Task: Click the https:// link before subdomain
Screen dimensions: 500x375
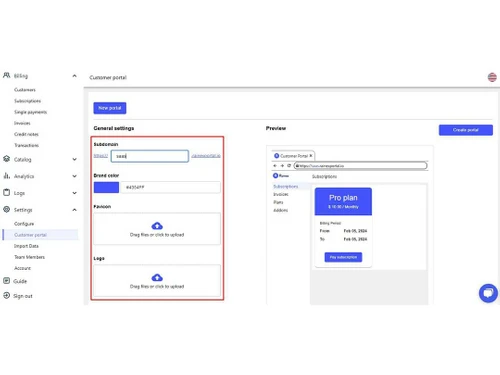Action: click(101, 156)
